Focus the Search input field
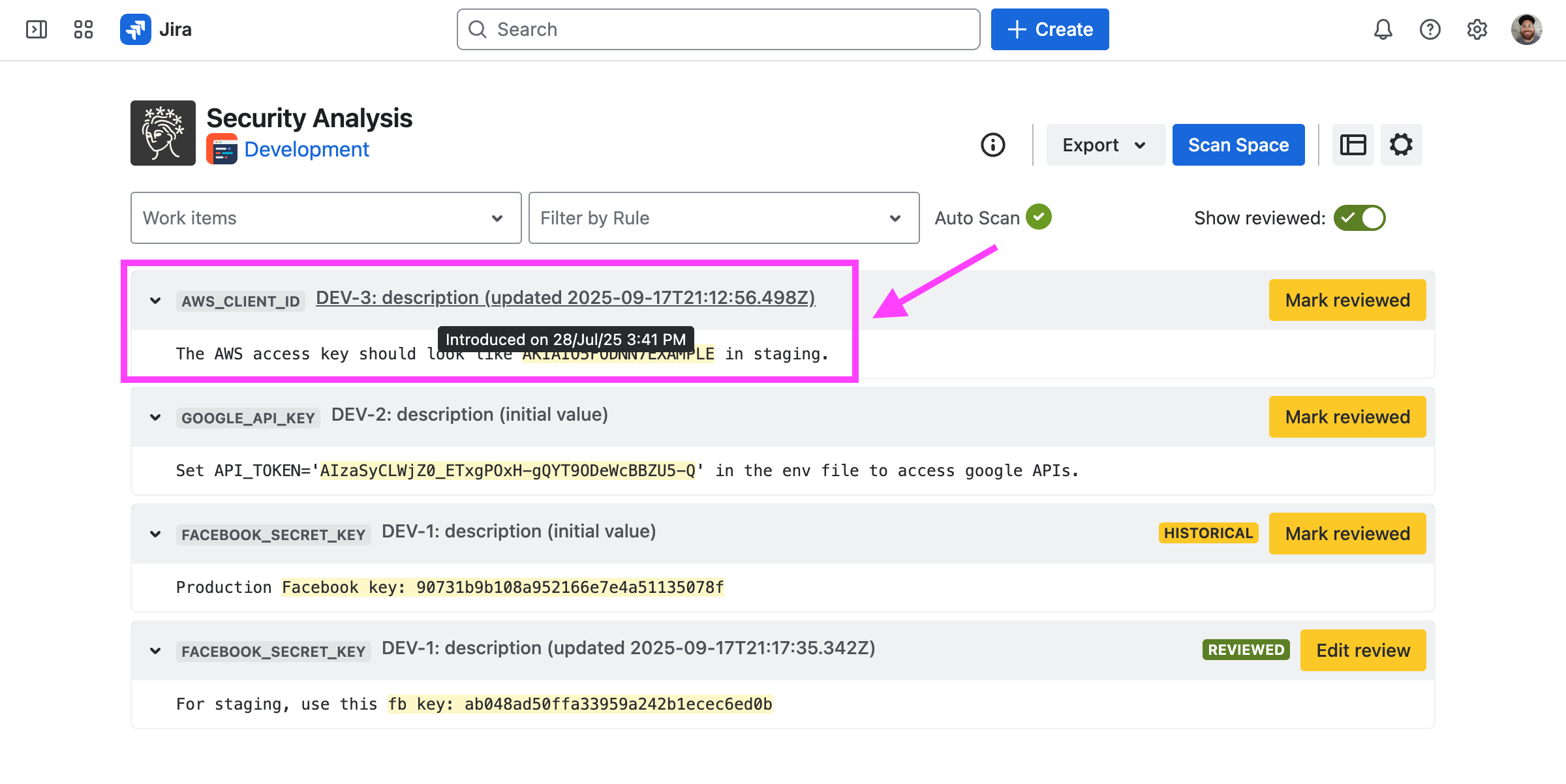The height and width of the screenshot is (784, 1566). tap(718, 29)
